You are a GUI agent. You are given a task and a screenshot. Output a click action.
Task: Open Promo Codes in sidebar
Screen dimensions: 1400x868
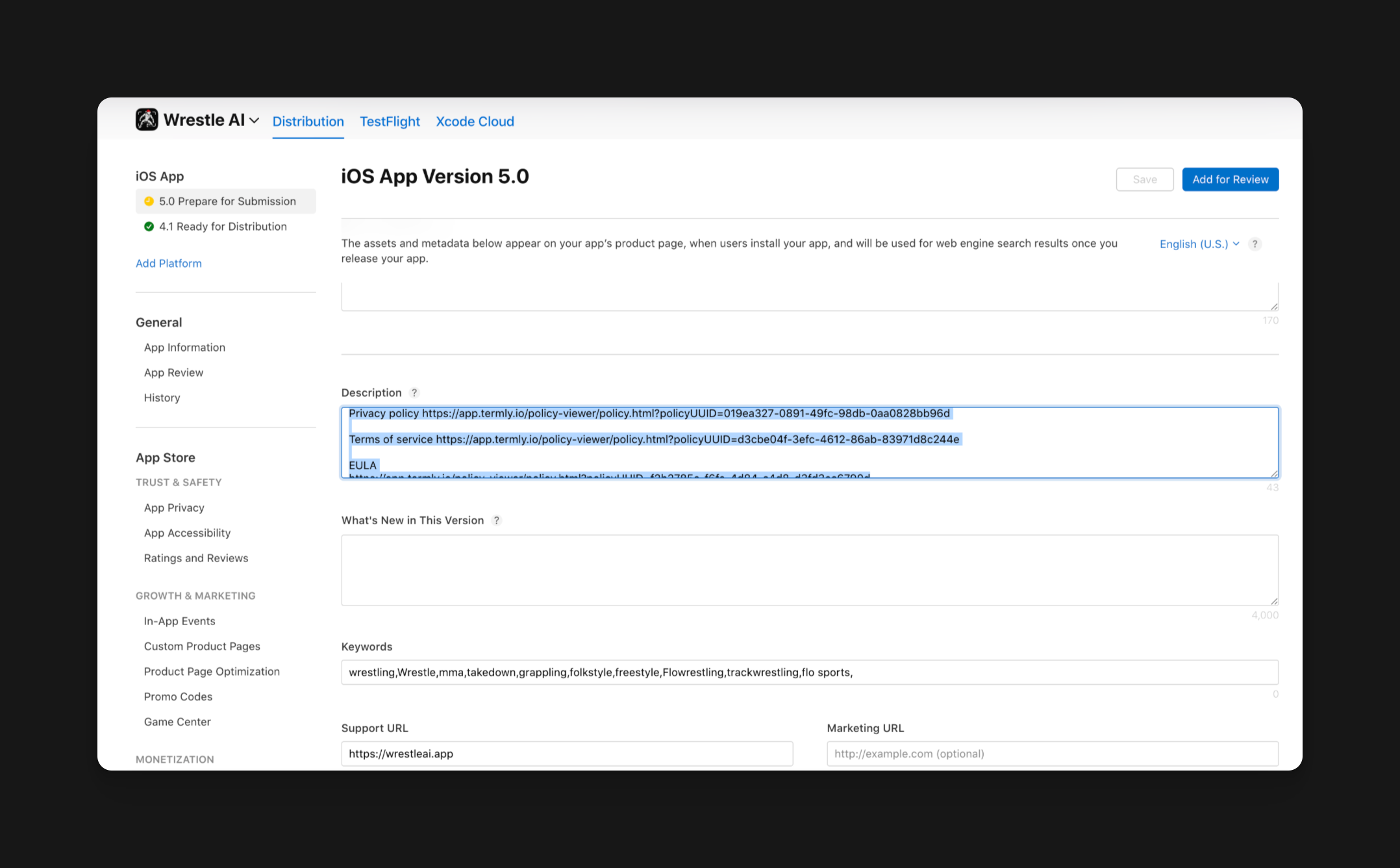(x=178, y=696)
